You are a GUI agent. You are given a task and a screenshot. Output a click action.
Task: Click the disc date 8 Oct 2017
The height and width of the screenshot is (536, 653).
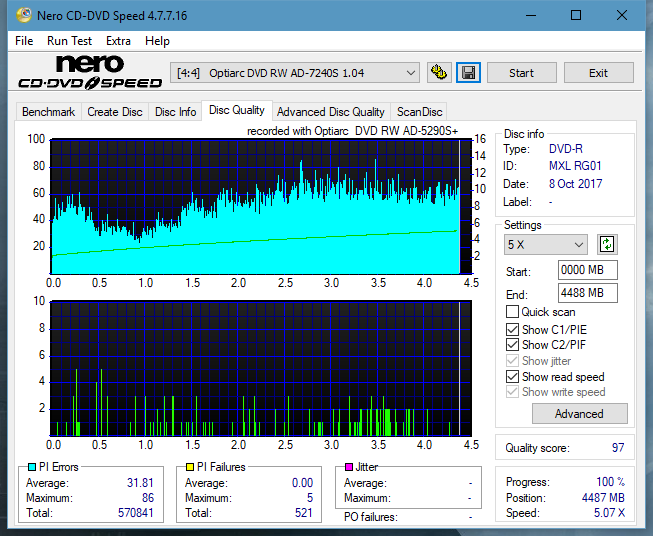[576, 184]
